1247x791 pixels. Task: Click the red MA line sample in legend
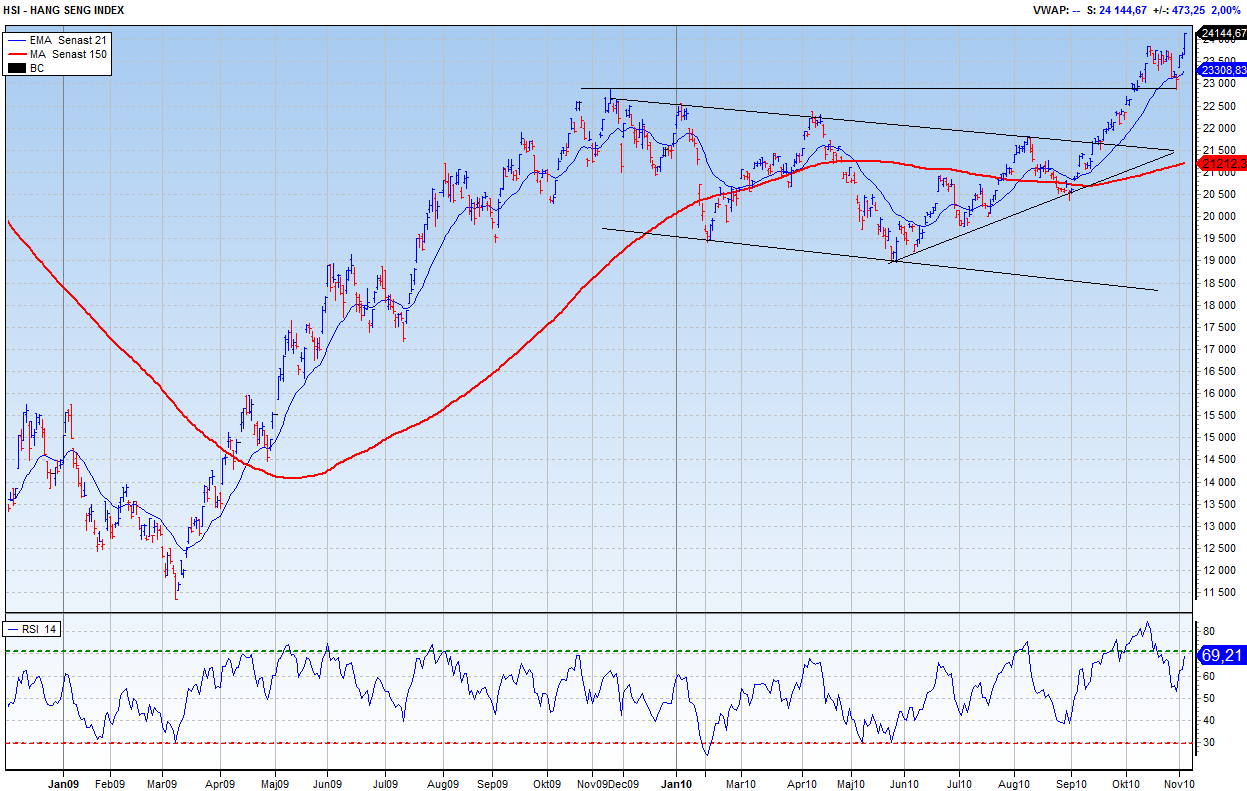[x=17, y=53]
